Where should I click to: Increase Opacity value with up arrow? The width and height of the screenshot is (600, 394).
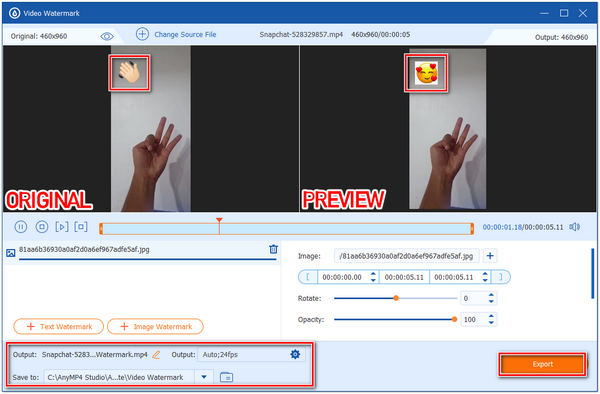pos(491,316)
